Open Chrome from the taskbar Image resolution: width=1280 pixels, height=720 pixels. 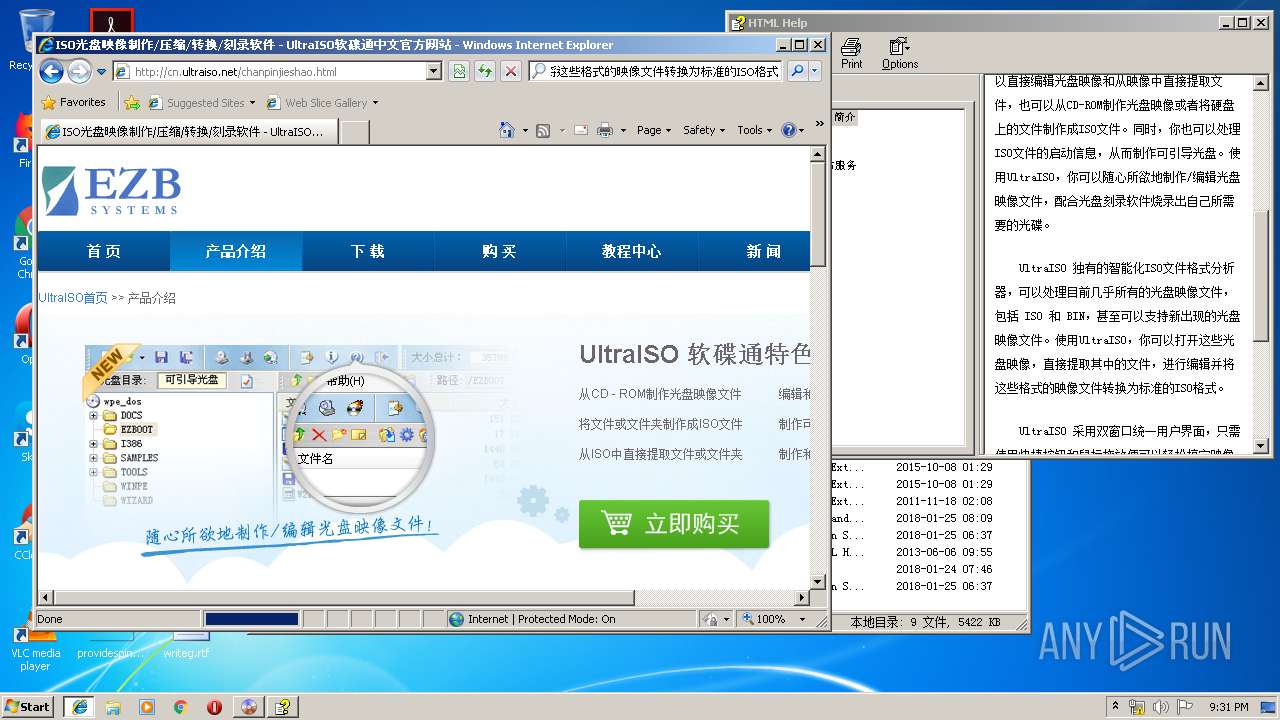[x=181, y=706]
